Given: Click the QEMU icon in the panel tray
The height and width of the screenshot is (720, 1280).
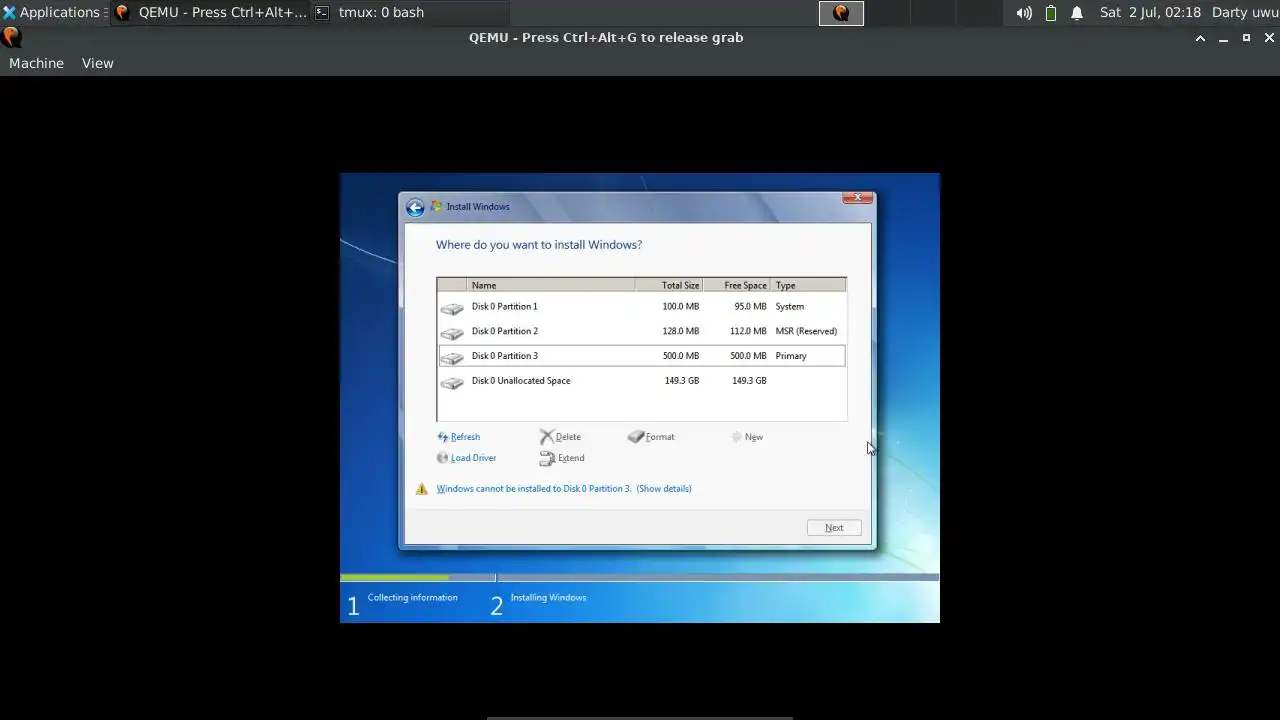Looking at the screenshot, I should point(841,13).
